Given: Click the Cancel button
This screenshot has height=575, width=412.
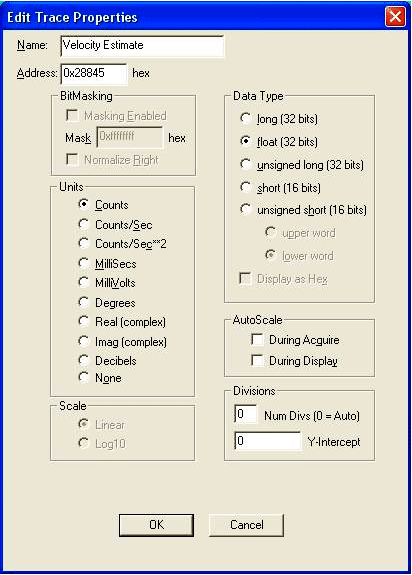Looking at the screenshot, I should pyautogui.click(x=247, y=525).
